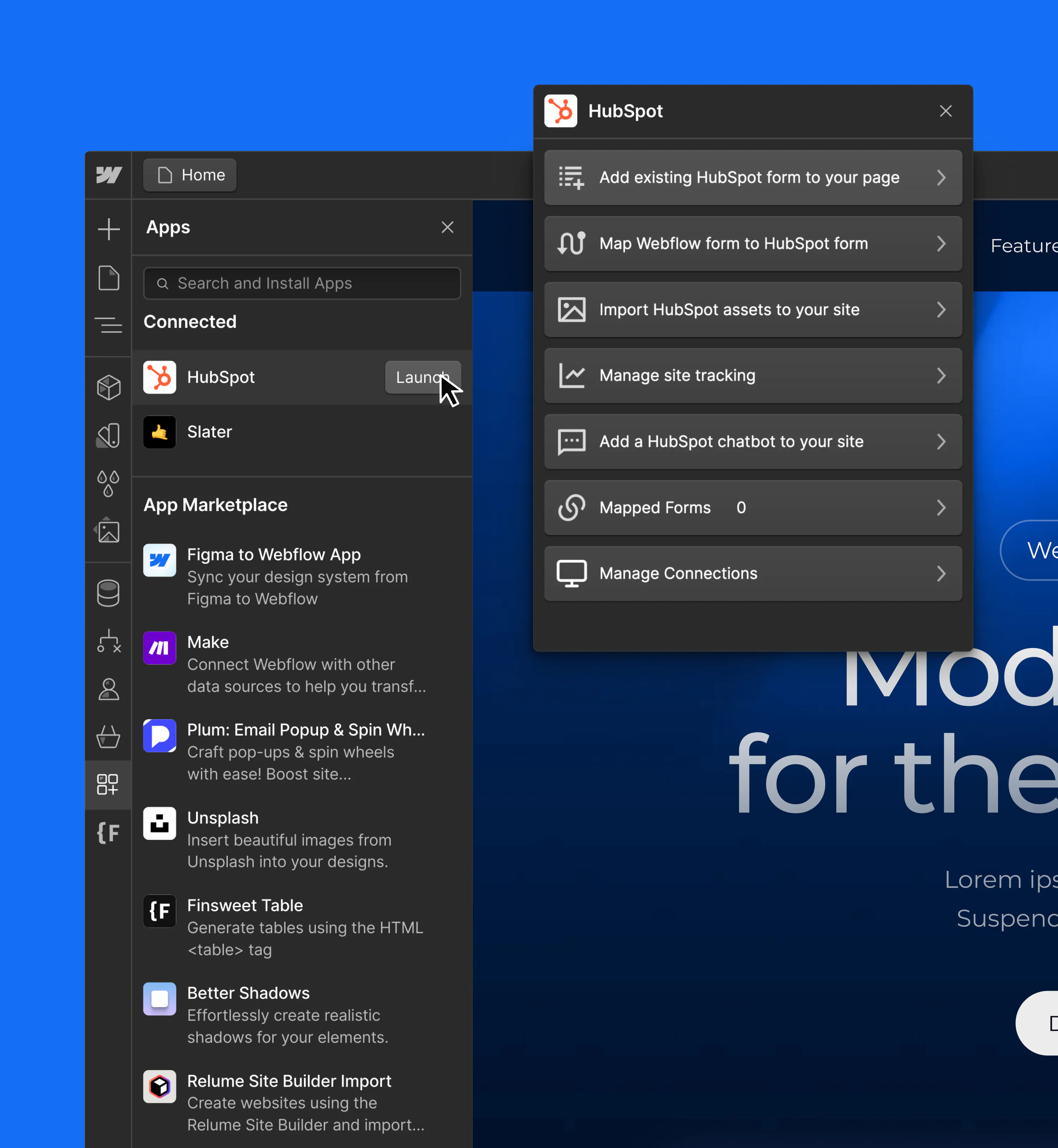This screenshot has height=1148, width=1058.
Task: Select the Apps grid icon in sidebar
Action: 108,784
